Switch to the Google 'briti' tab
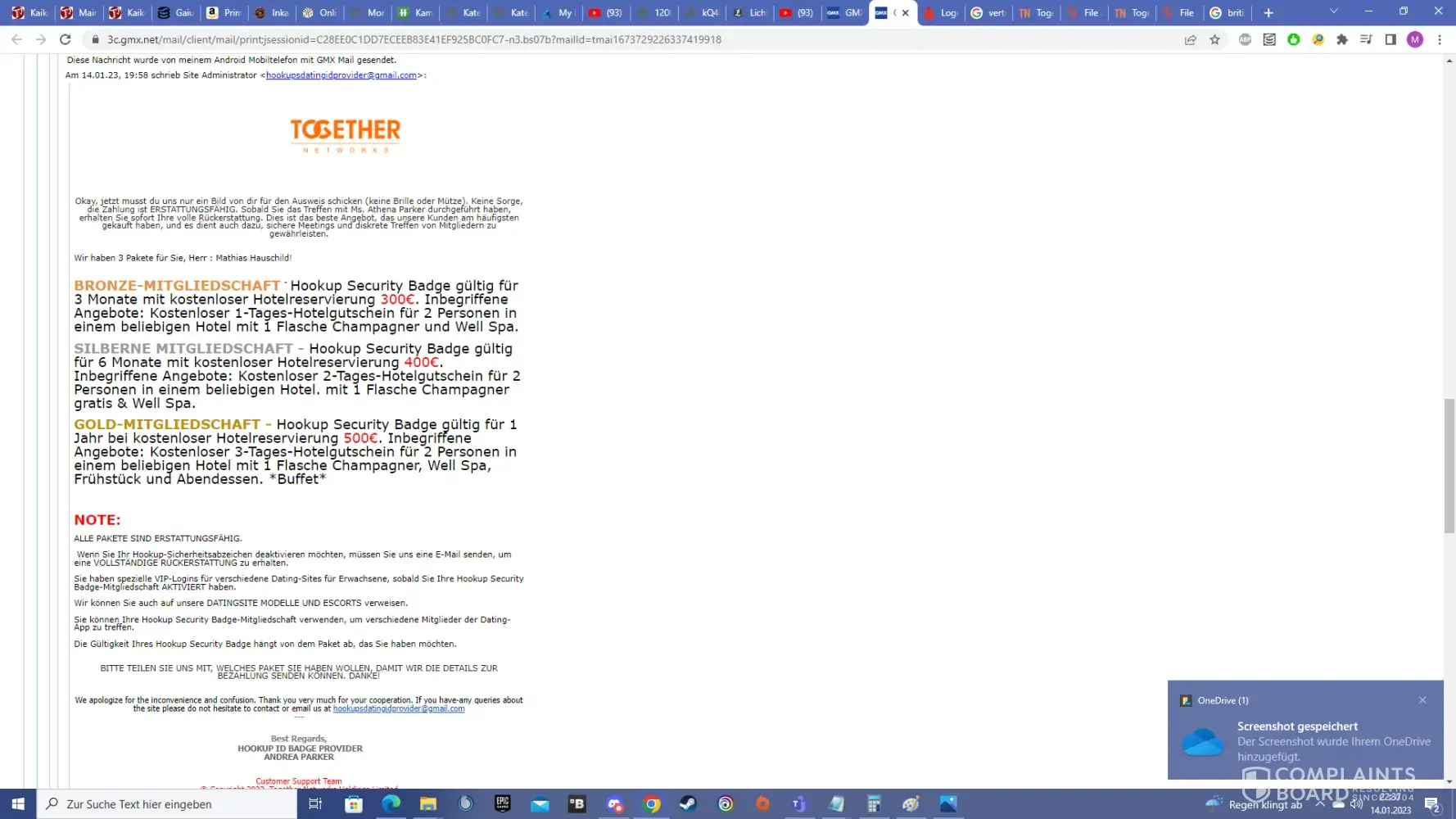Screen dimensions: 1456x819 (1228, 12)
